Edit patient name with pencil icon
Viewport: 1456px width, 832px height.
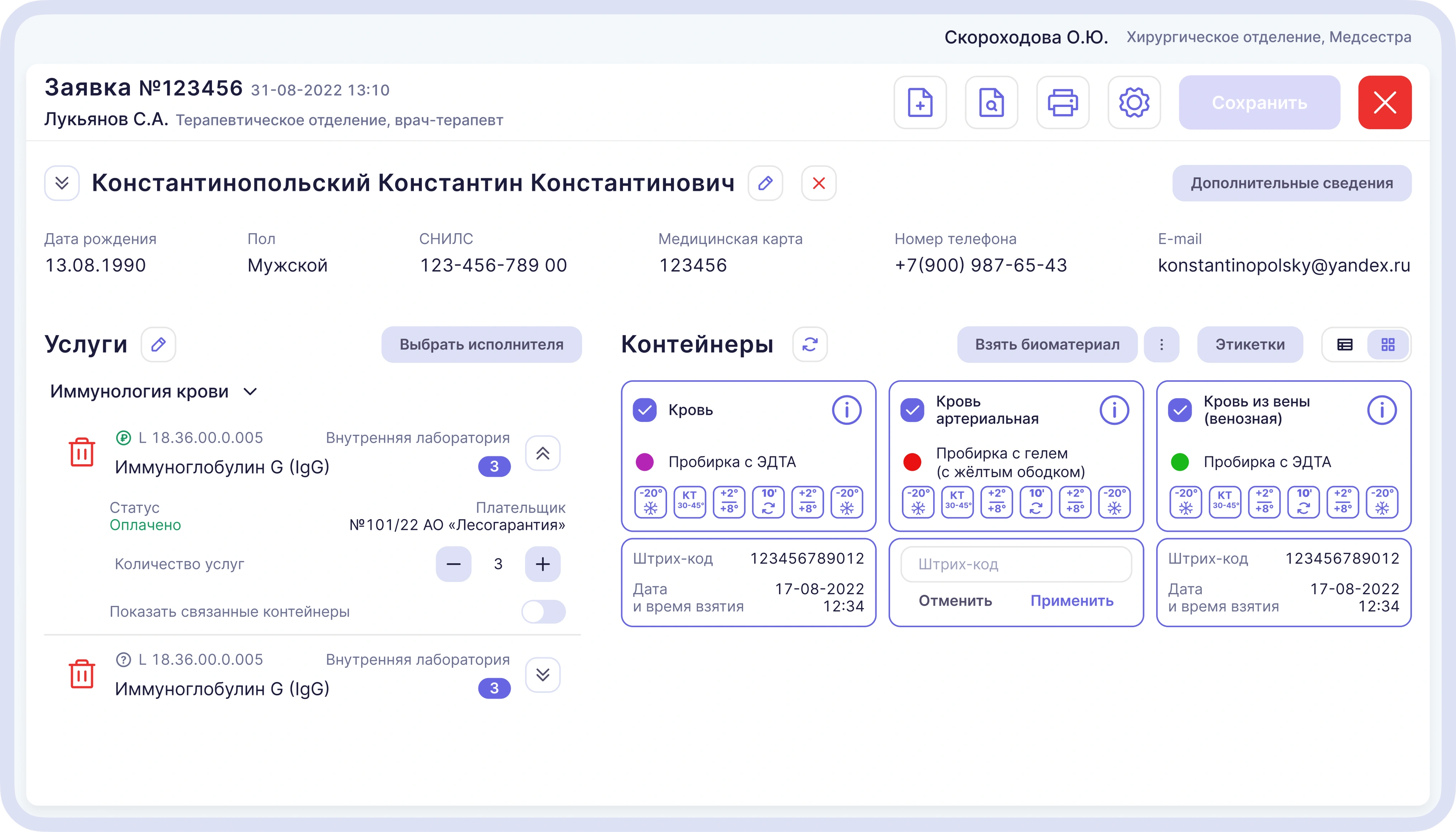[765, 183]
